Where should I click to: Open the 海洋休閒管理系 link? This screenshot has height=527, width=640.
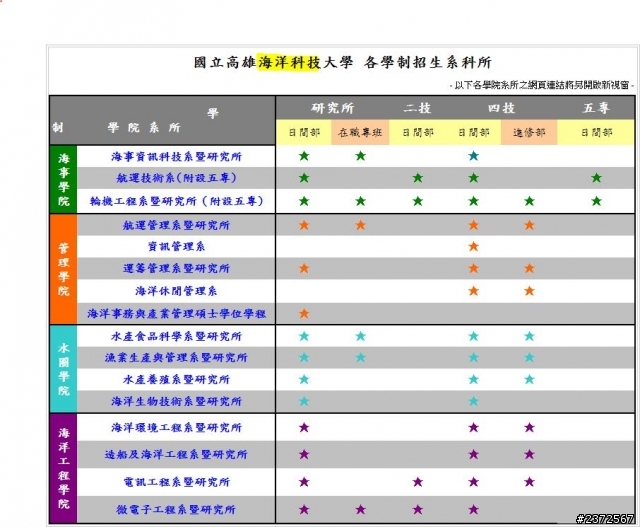[176, 291]
